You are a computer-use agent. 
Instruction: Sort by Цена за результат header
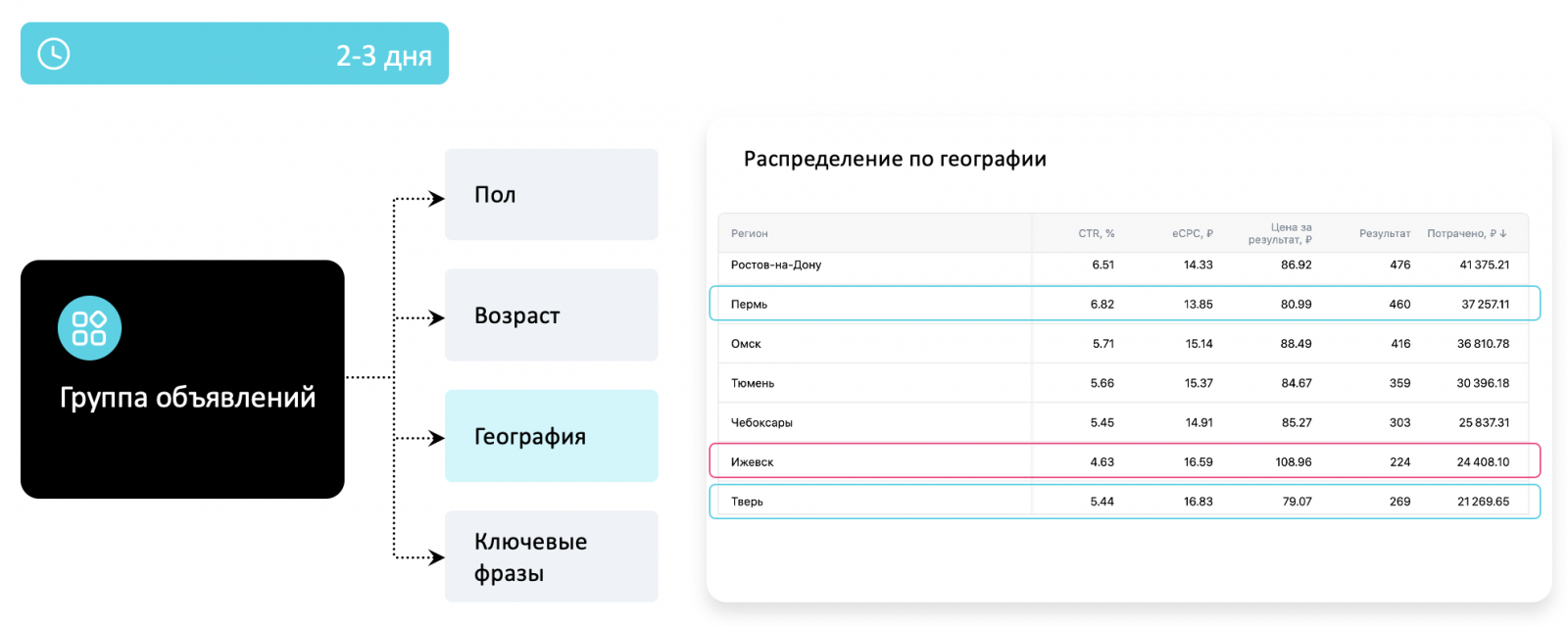1280,233
